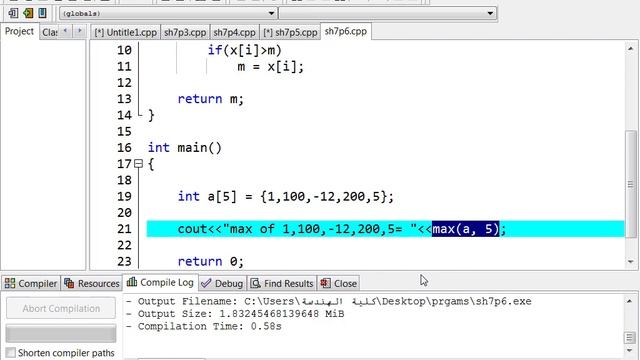This screenshot has width=640, height=360.
Task: Click the 'if(x[i]>m)' condition line
Action: (244, 51)
